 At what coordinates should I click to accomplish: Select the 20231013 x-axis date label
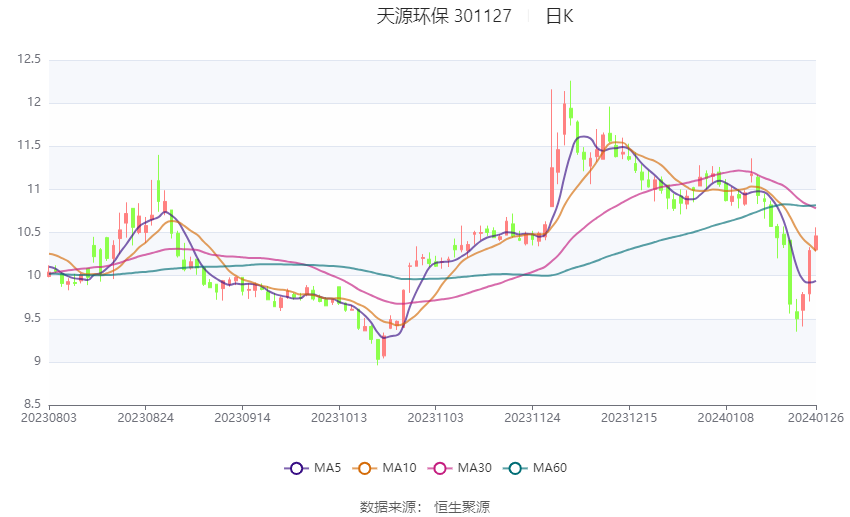click(x=339, y=418)
